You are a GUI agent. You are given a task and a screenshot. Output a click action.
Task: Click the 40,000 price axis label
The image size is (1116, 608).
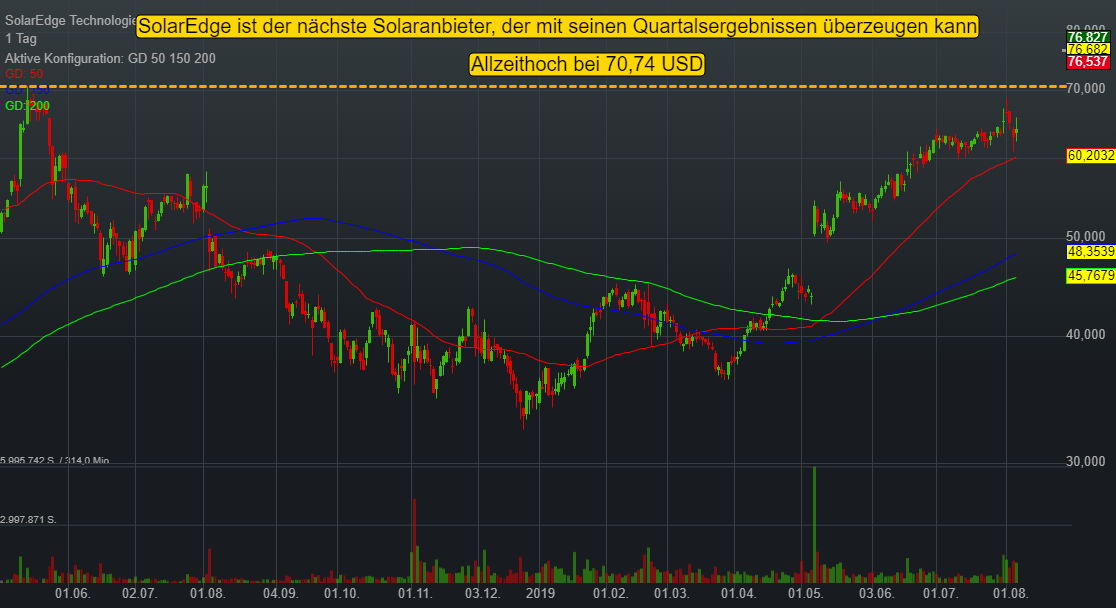[x=1085, y=334]
